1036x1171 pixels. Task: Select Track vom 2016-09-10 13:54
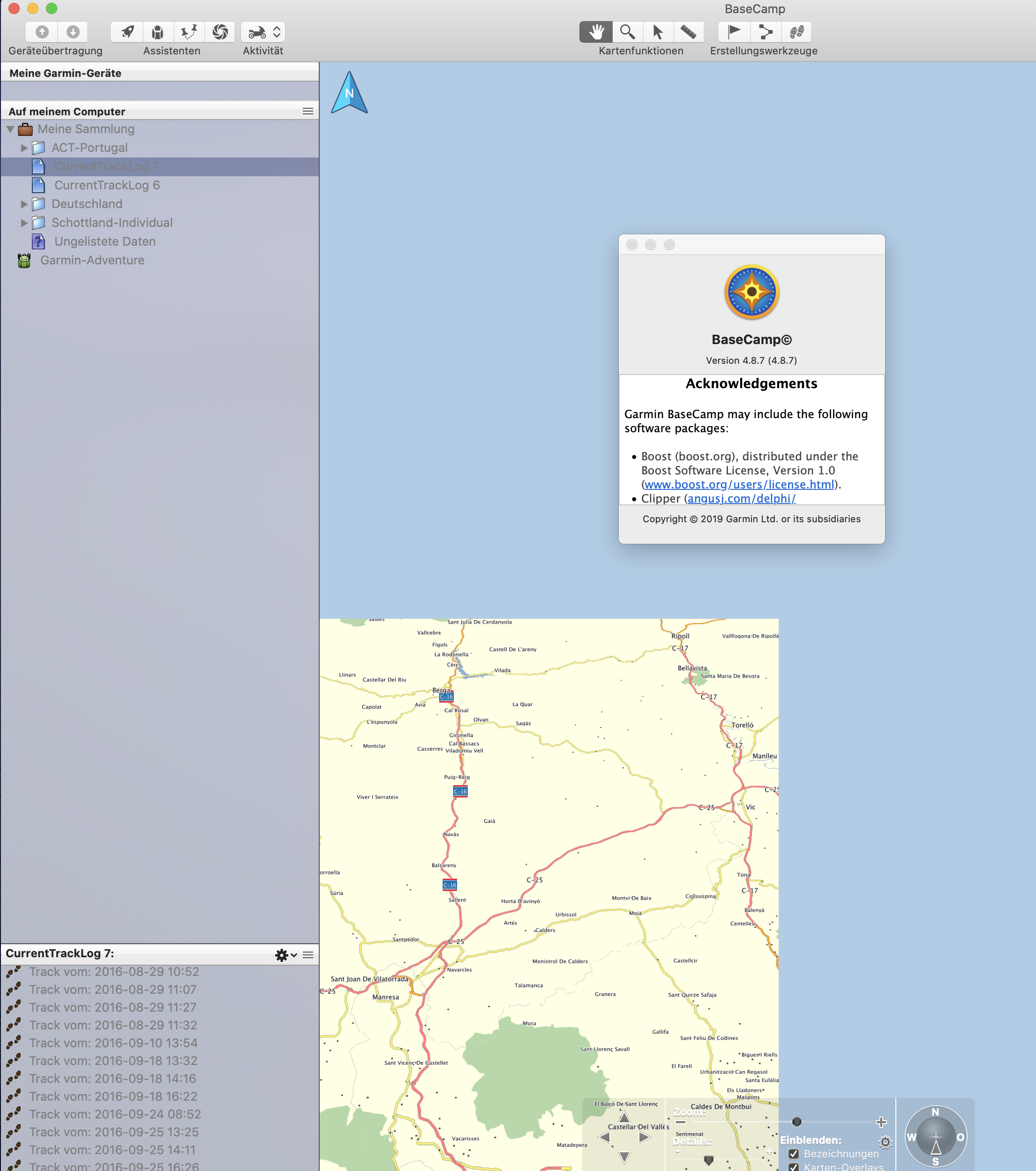click(113, 1043)
